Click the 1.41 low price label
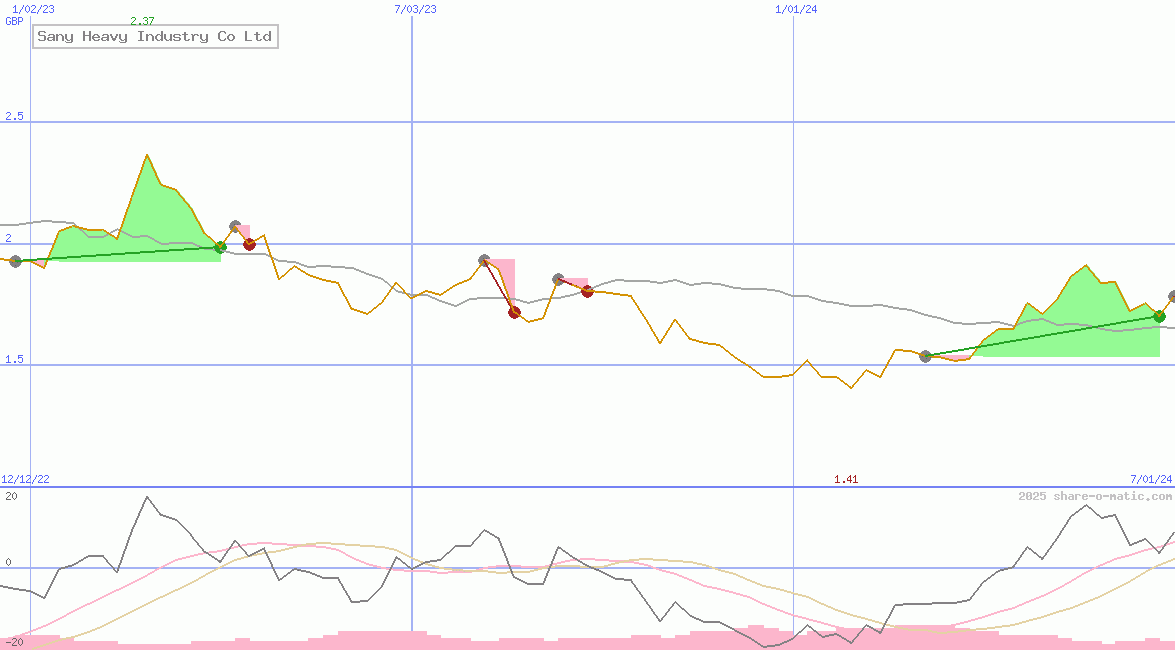 [x=846, y=479]
